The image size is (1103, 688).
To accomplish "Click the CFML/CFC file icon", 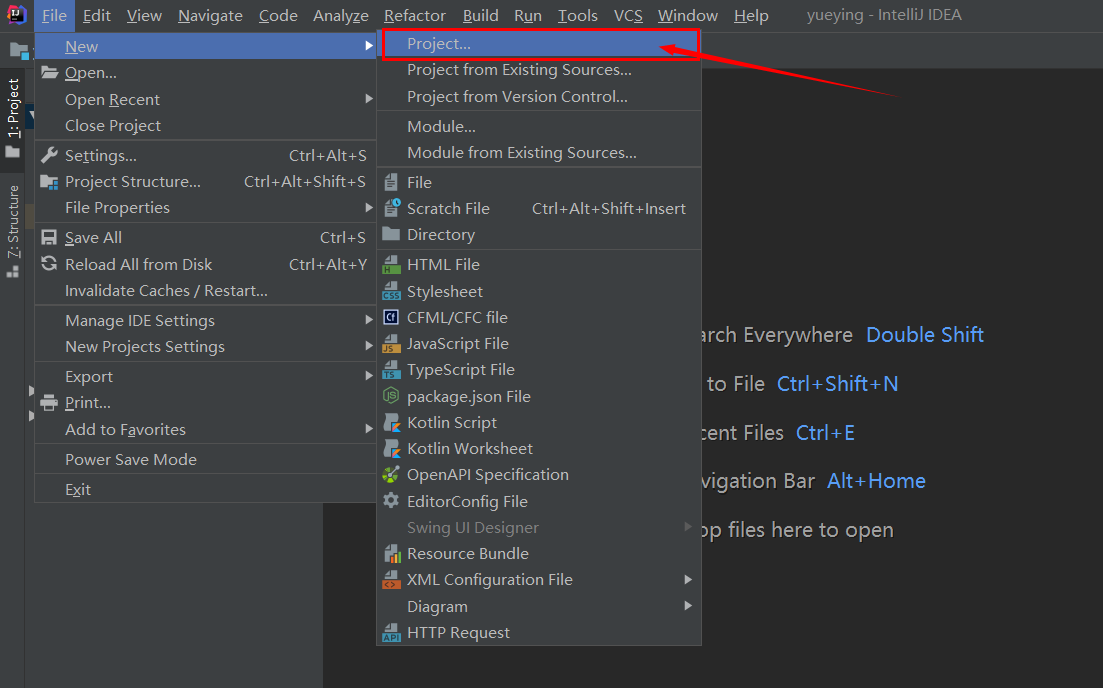I will [391, 317].
